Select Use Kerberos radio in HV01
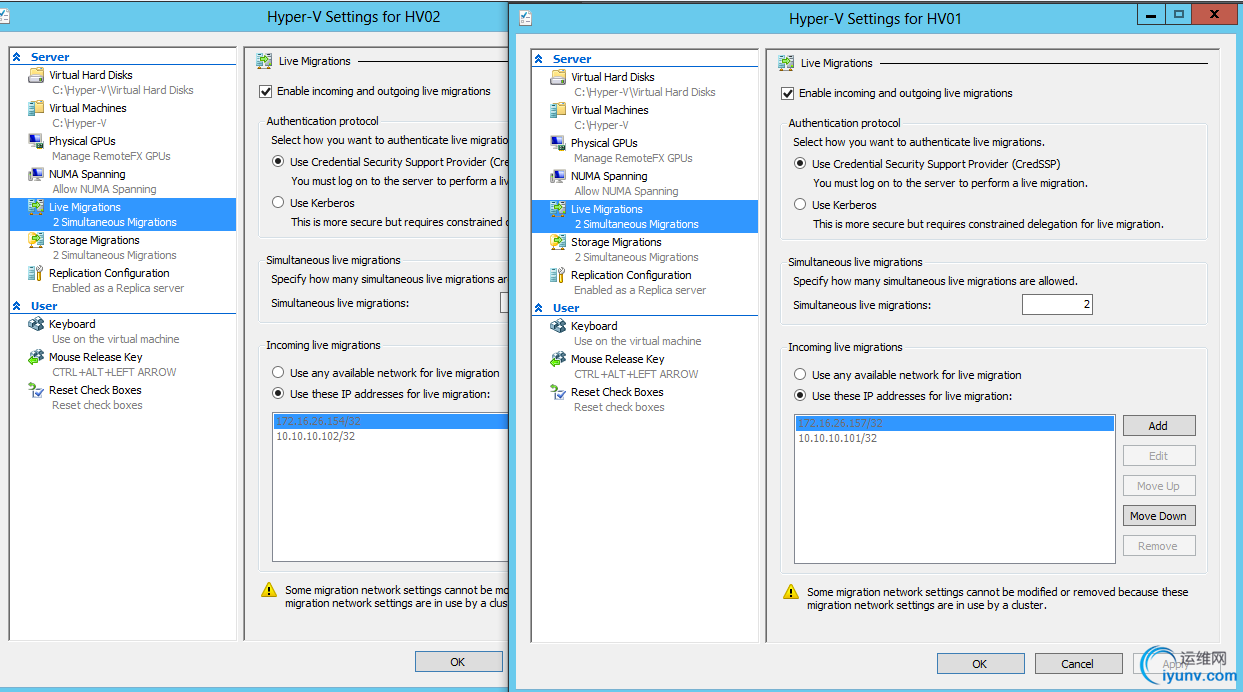Viewport: 1243px width, 692px height. point(800,205)
